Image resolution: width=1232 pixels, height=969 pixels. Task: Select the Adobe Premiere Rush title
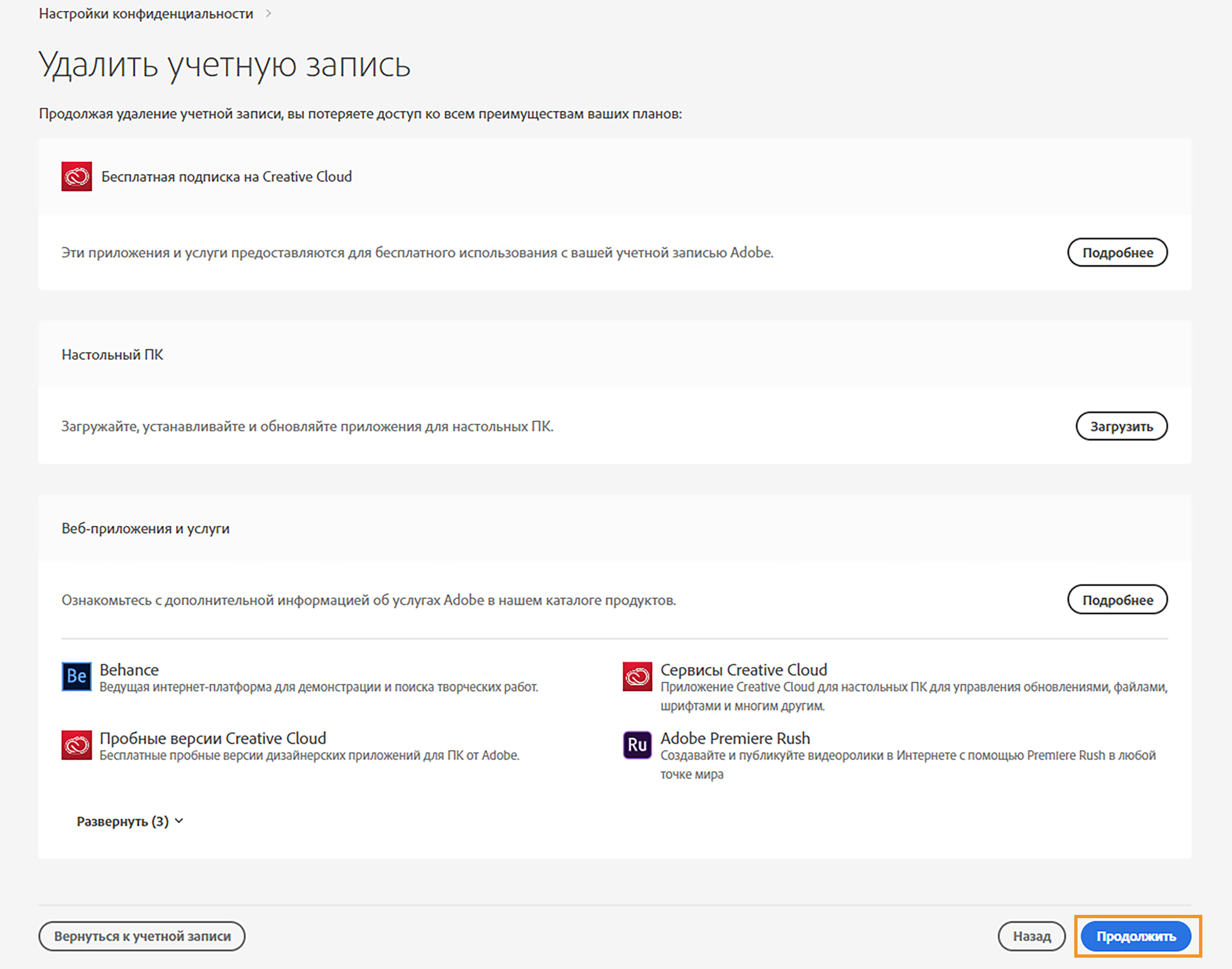click(x=735, y=738)
